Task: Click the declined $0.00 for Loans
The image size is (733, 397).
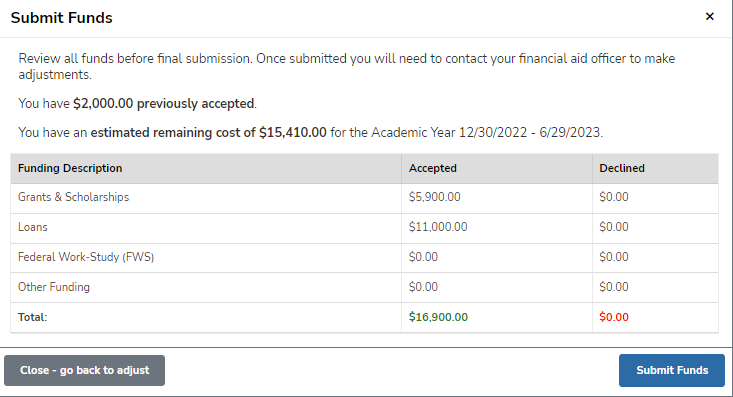Action: (614, 227)
